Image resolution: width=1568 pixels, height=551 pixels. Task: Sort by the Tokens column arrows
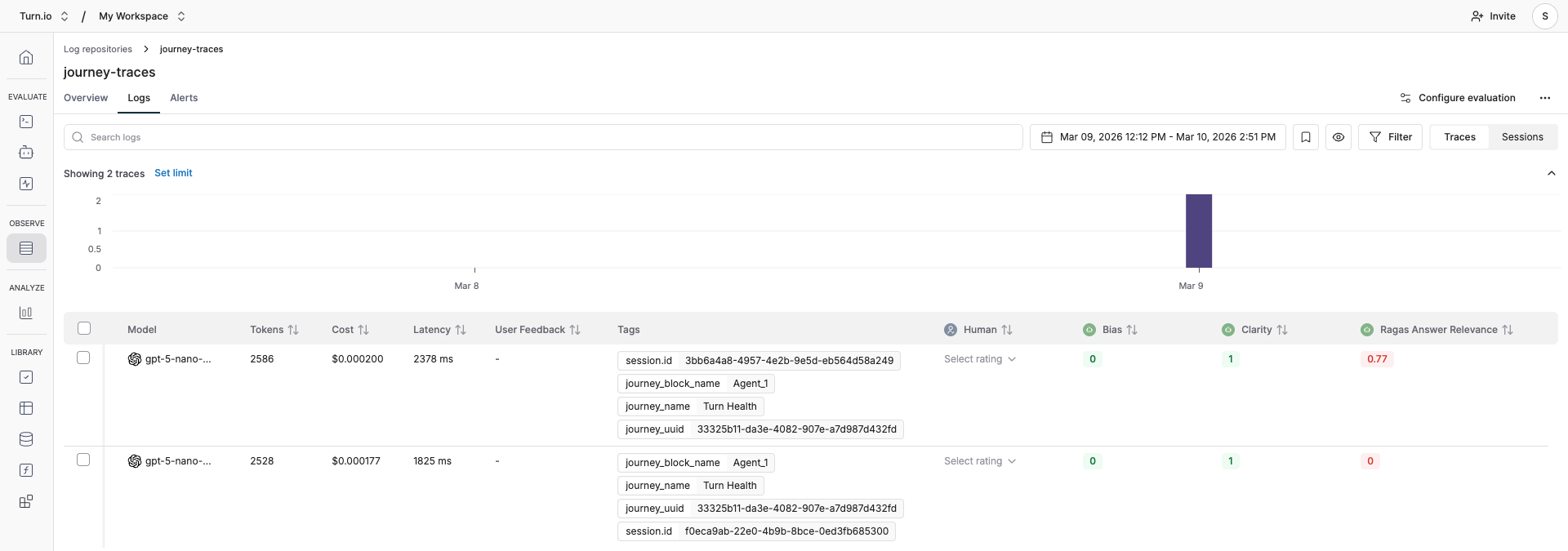[293, 330]
